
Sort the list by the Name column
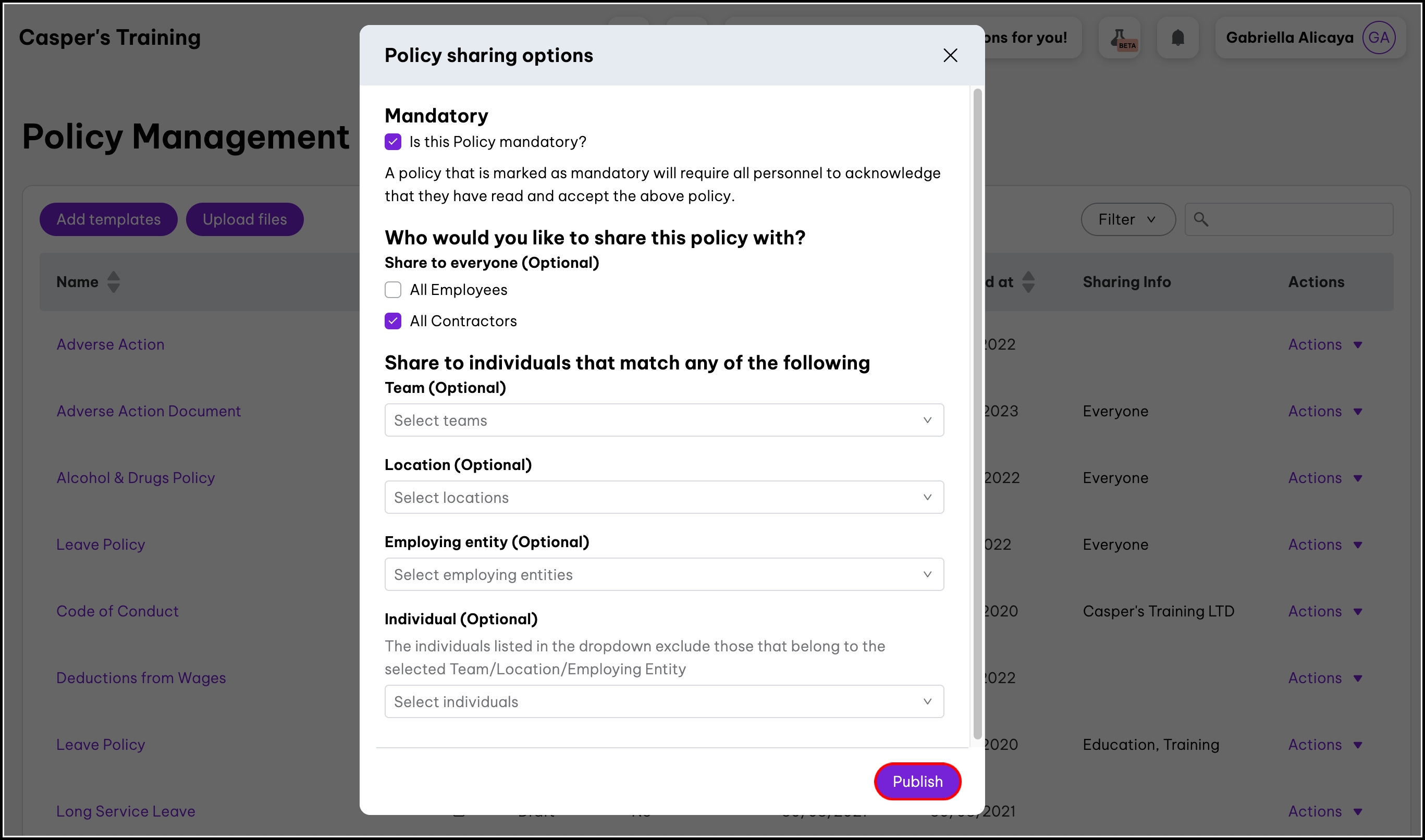point(113,282)
